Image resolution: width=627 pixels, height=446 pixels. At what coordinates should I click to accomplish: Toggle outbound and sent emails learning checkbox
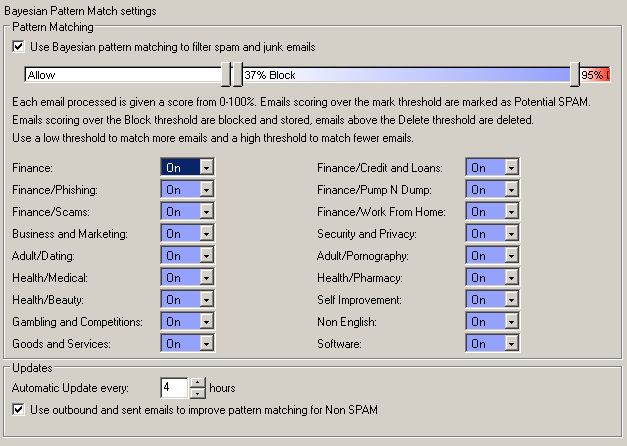pyautogui.click(x=19, y=409)
